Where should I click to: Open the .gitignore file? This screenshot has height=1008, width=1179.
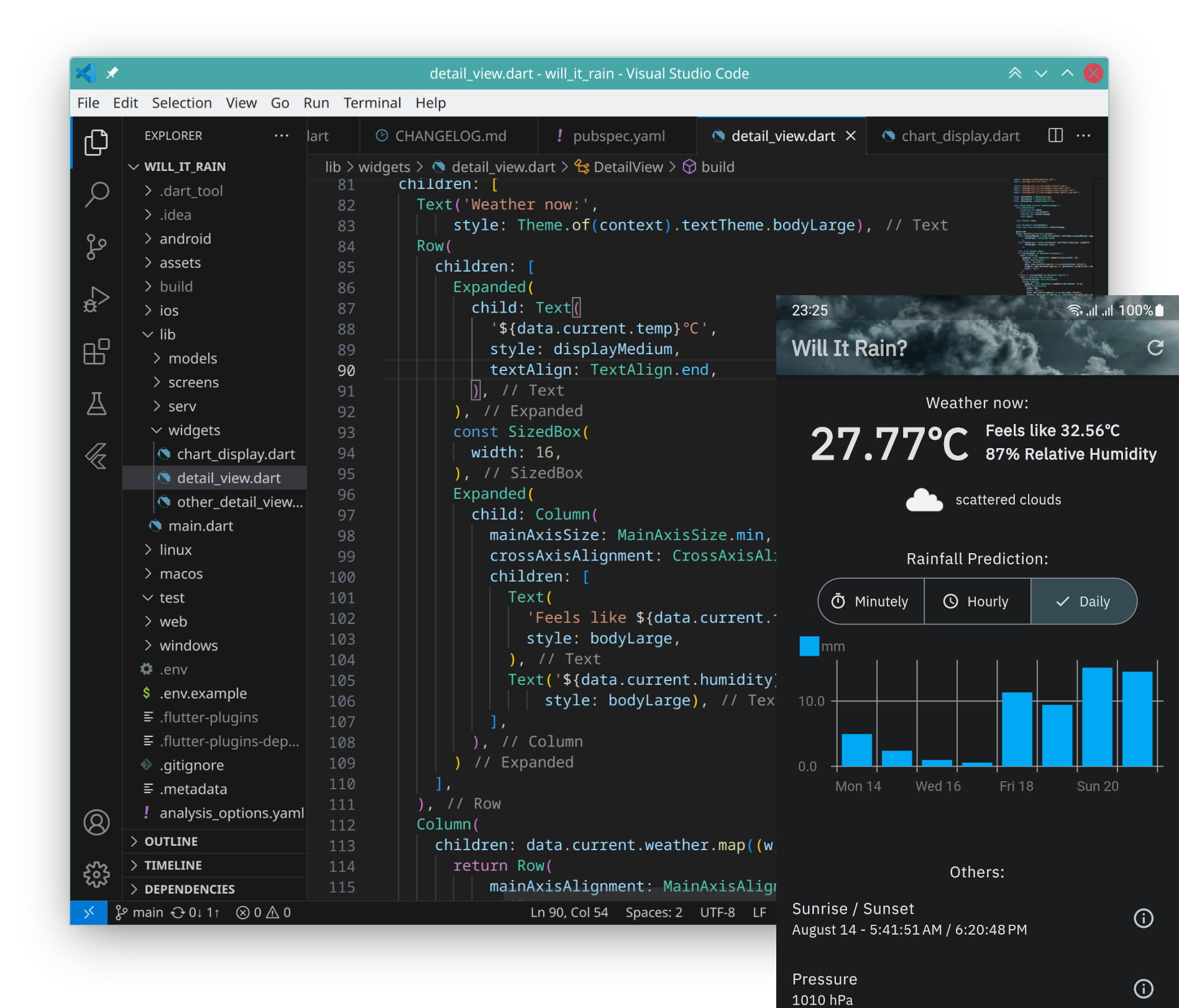pyautogui.click(x=215, y=765)
